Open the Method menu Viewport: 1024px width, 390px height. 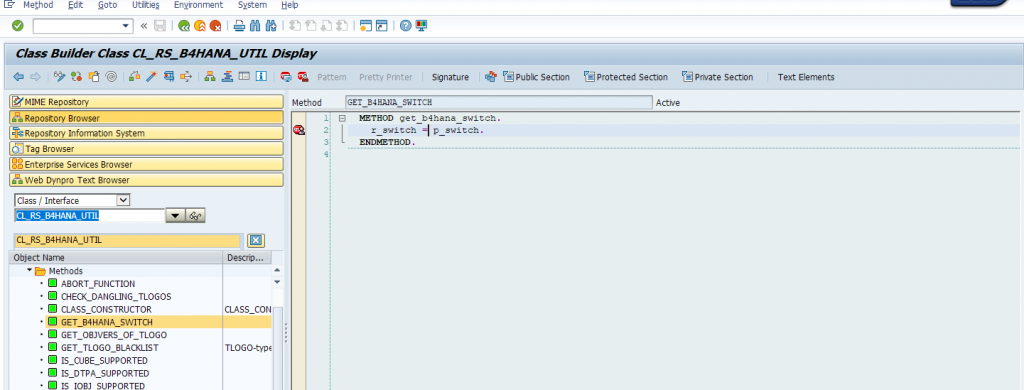(x=38, y=5)
